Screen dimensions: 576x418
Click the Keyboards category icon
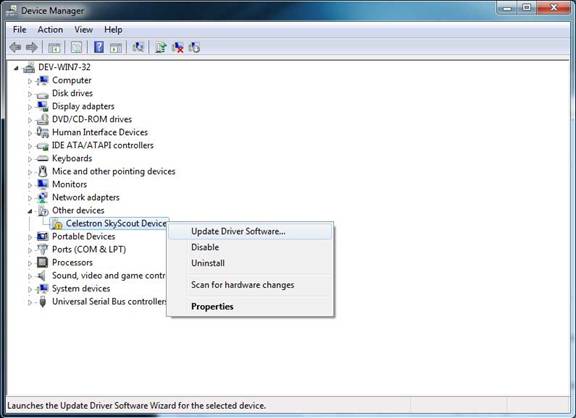point(43,158)
